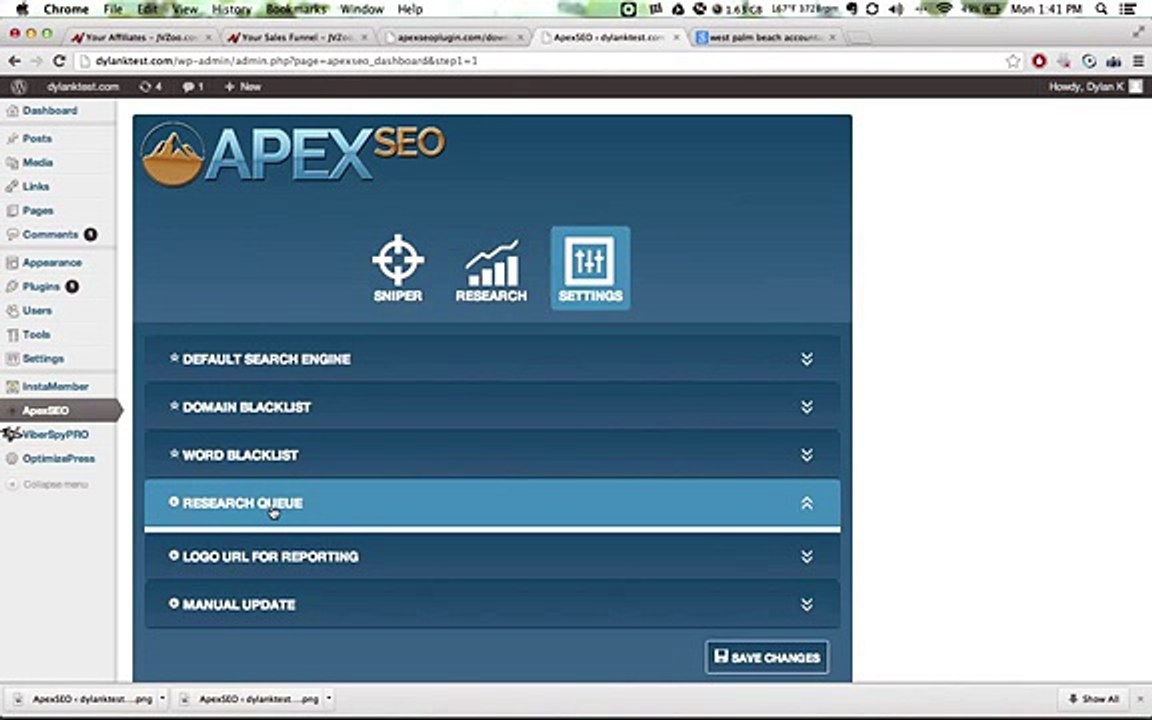
Task: Click the WordPress logo in admin bar
Action: (x=19, y=87)
